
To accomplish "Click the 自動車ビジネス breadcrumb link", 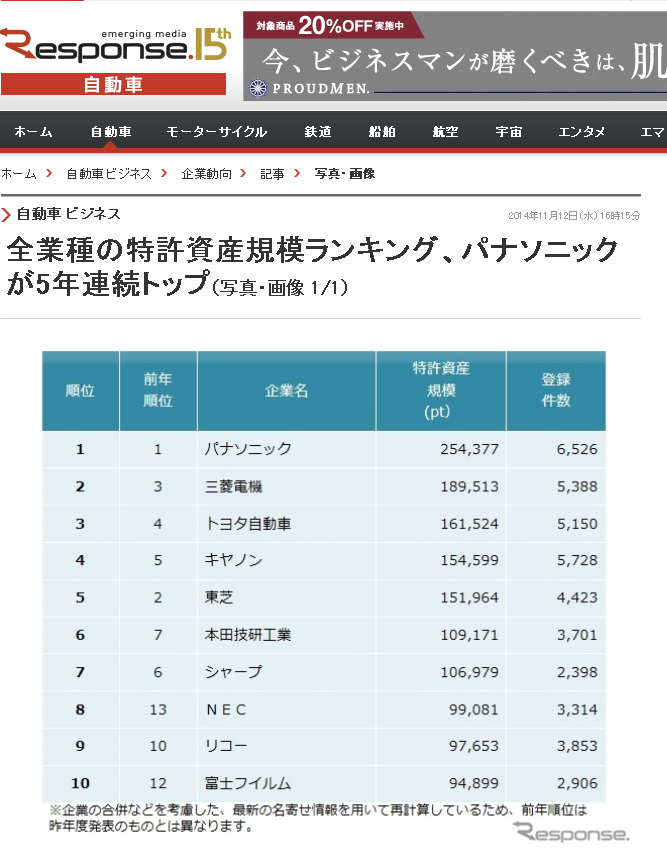I will click(x=108, y=174).
